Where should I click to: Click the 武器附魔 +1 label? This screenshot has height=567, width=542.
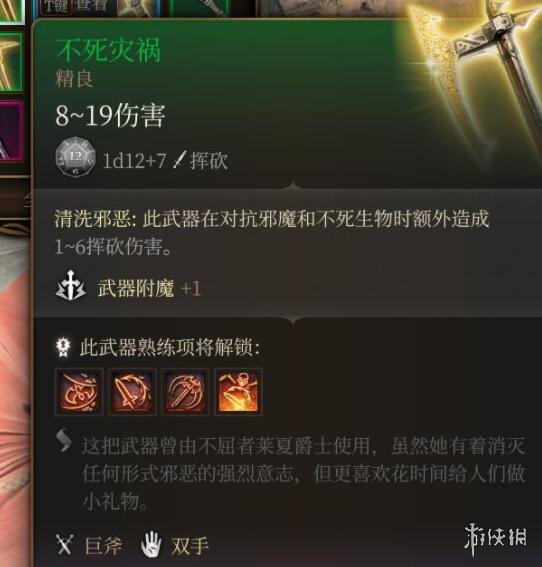[149, 289]
